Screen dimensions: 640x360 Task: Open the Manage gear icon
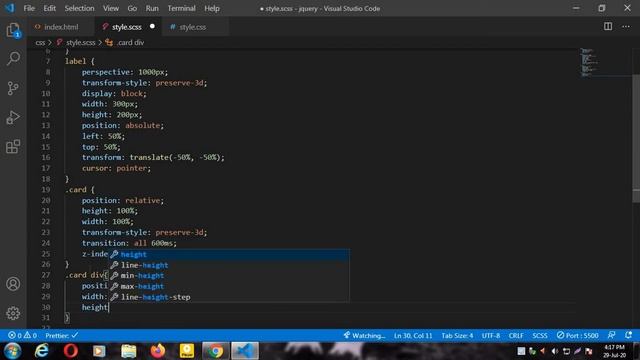coord(13,313)
